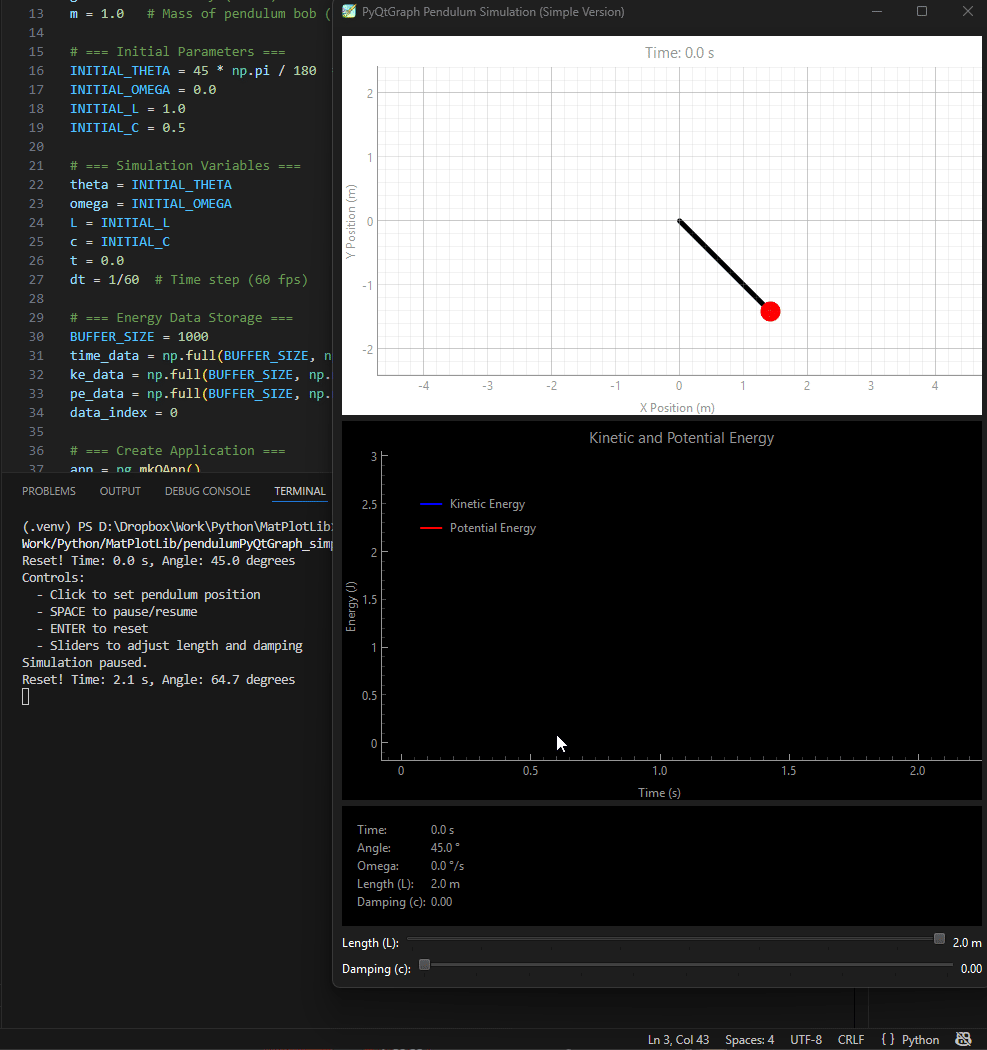Click the red Potential Energy legend line

[x=431, y=528]
